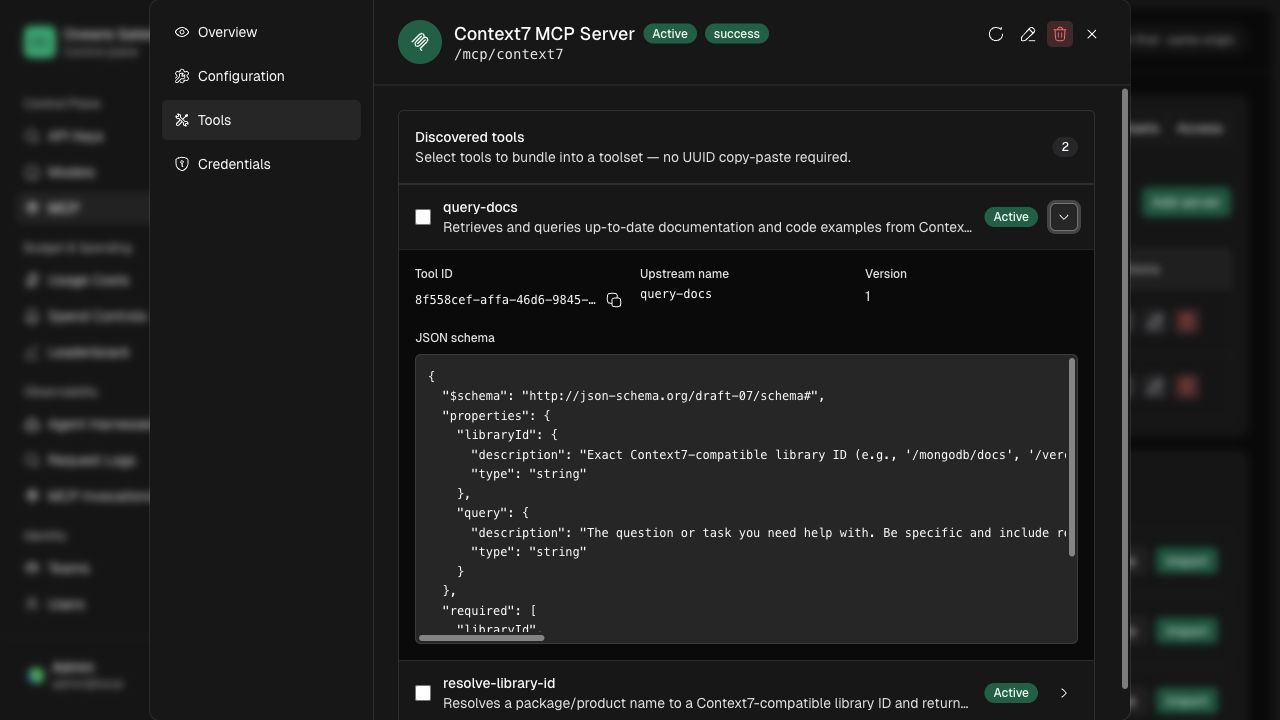The image size is (1280, 720).
Task: Click the Context7 MCP Server title
Action: coord(544,34)
